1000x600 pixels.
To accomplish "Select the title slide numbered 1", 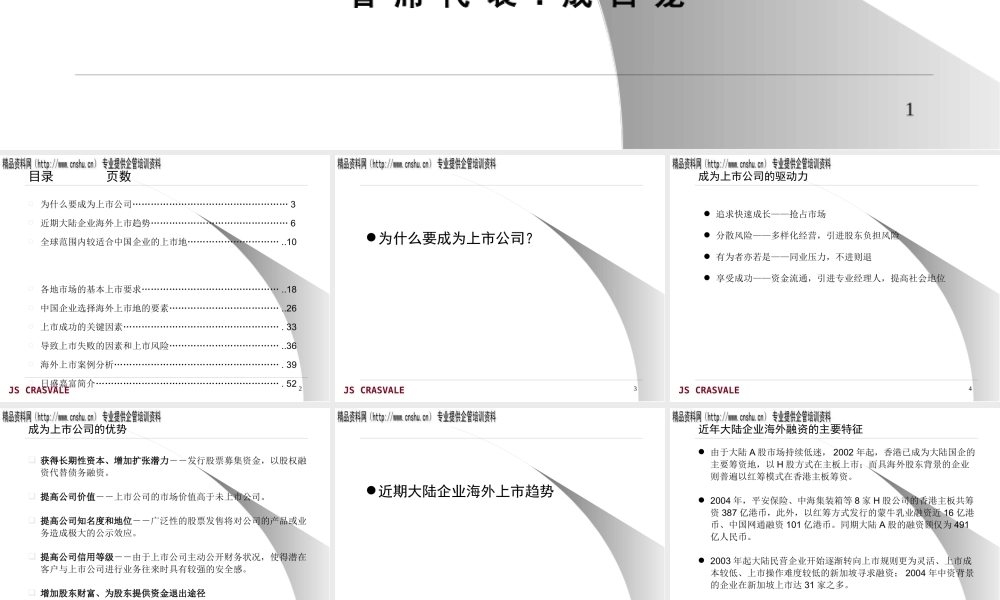I will coord(500,74).
